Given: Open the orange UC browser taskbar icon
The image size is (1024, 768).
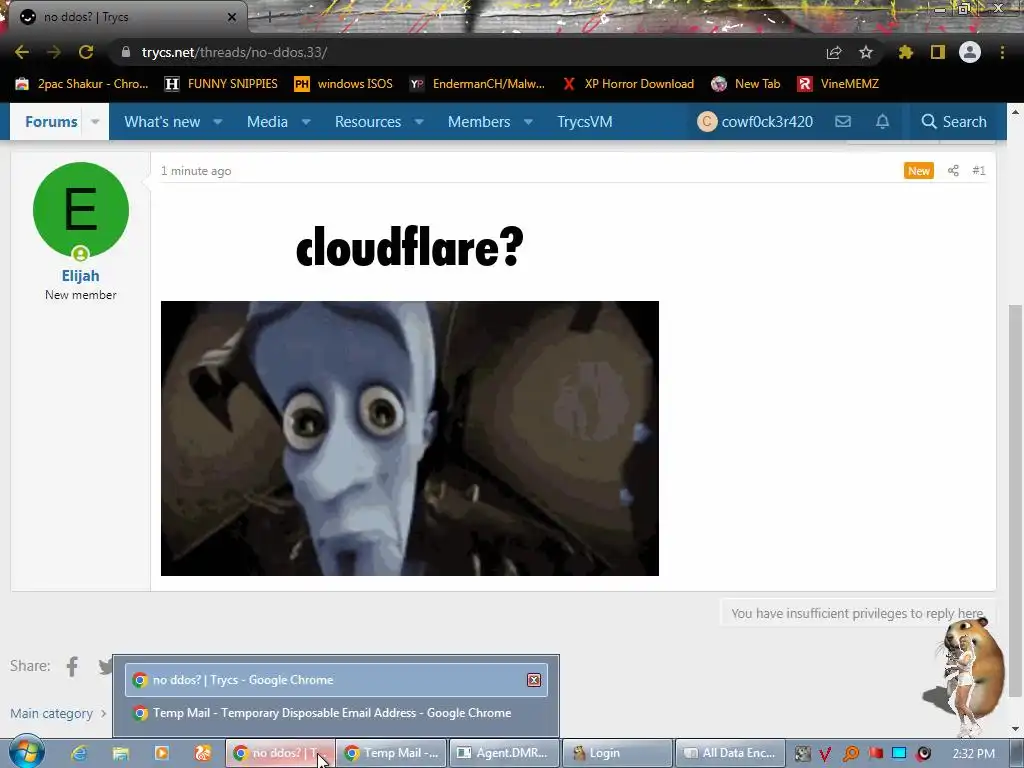Looking at the screenshot, I should [x=202, y=753].
